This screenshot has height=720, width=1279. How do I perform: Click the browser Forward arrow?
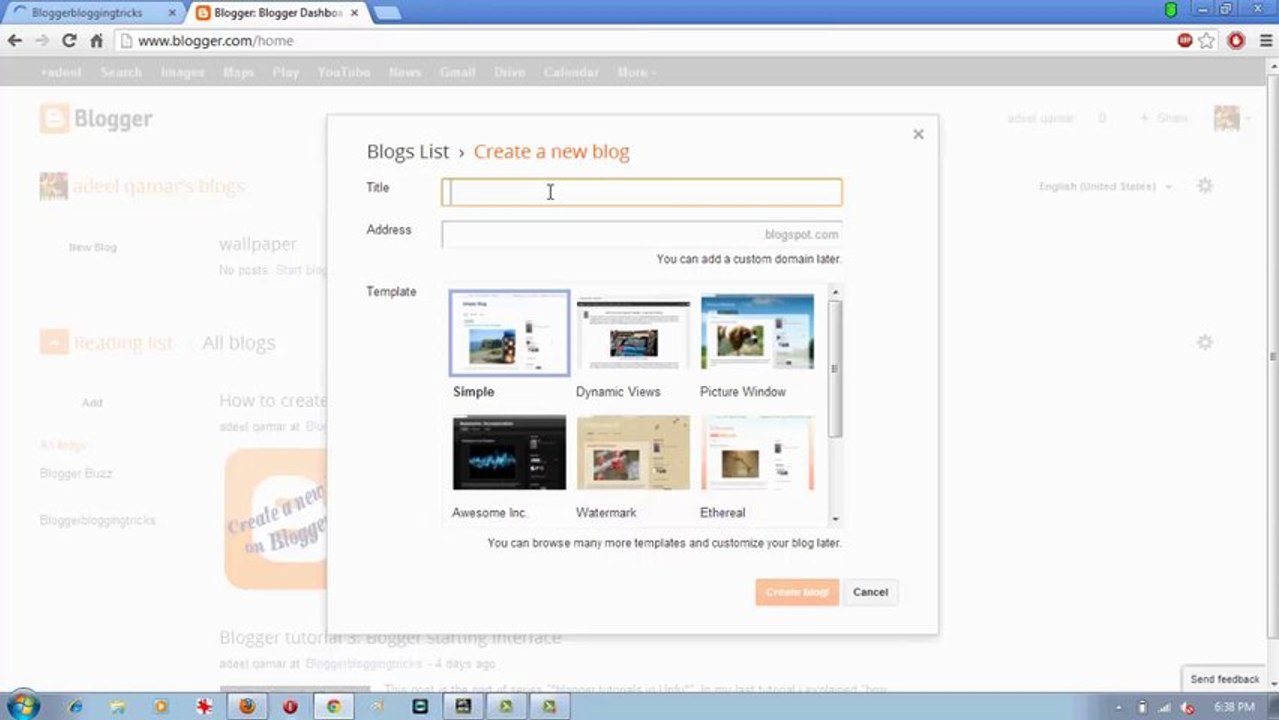pos(41,41)
